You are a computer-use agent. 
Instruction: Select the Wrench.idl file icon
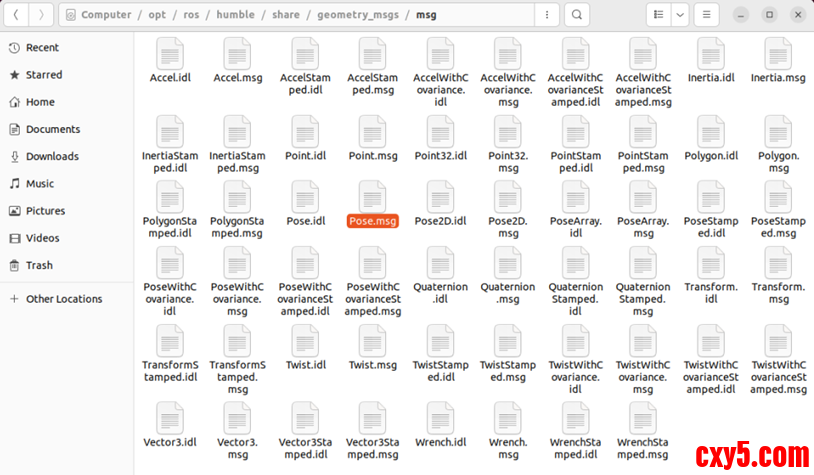pyautogui.click(x=440, y=417)
